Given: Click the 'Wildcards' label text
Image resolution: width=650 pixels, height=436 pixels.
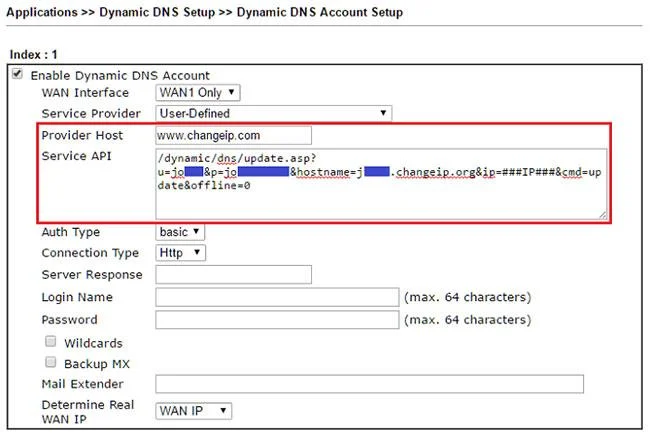Looking at the screenshot, I should 93,343.
